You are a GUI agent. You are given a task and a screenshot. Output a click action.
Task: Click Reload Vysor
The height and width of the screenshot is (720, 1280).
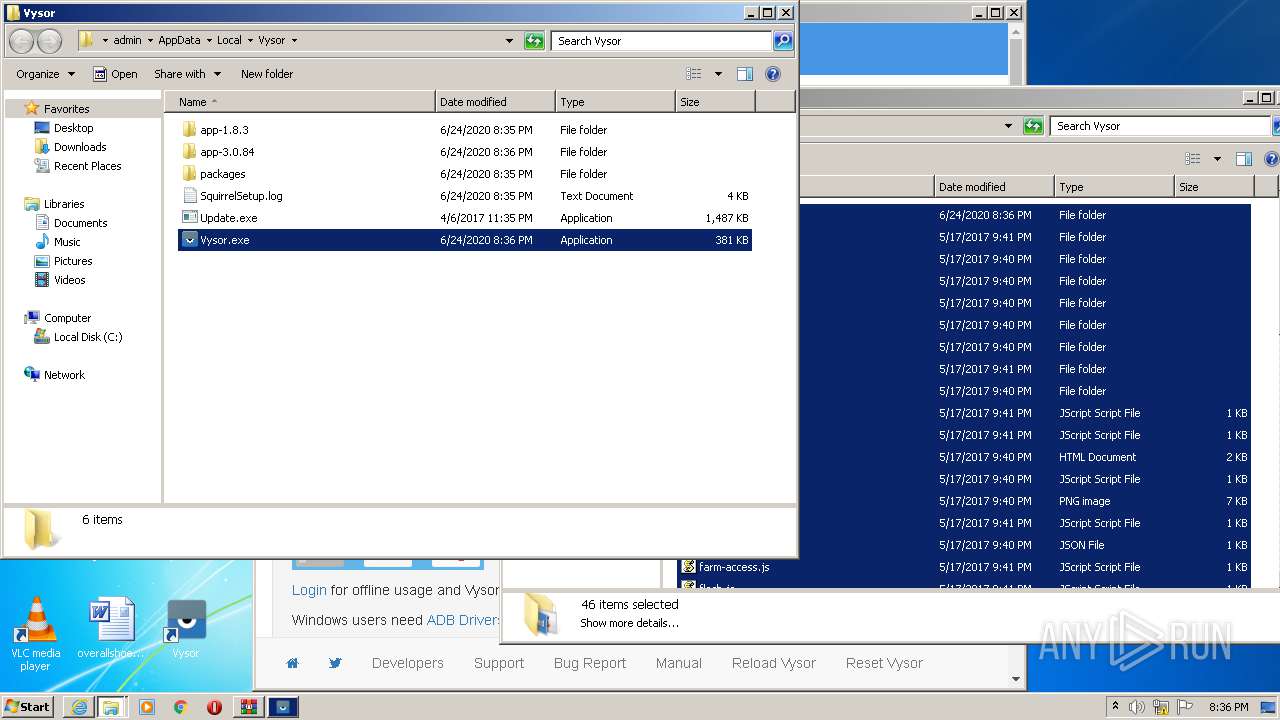(774, 663)
